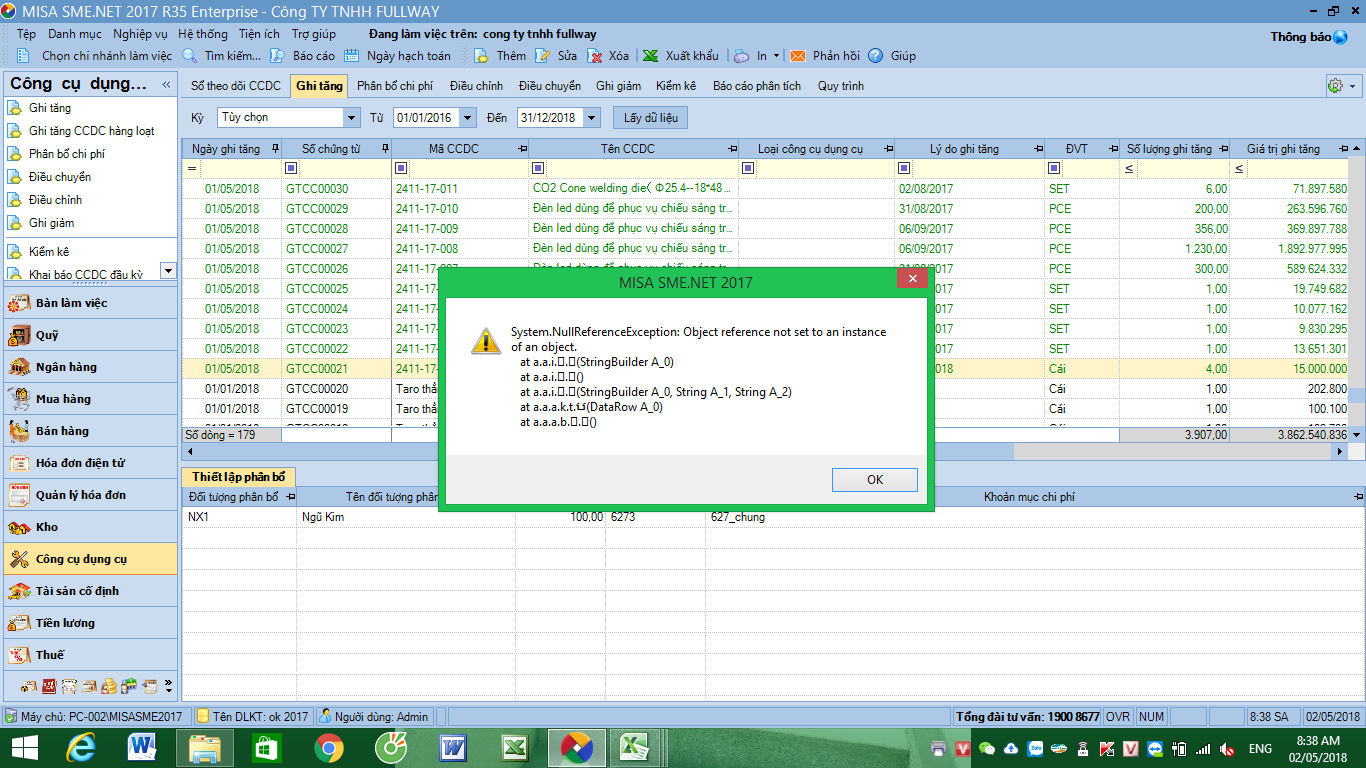Collapse the Công cụ dụng cụ sidebar

(x=167, y=84)
